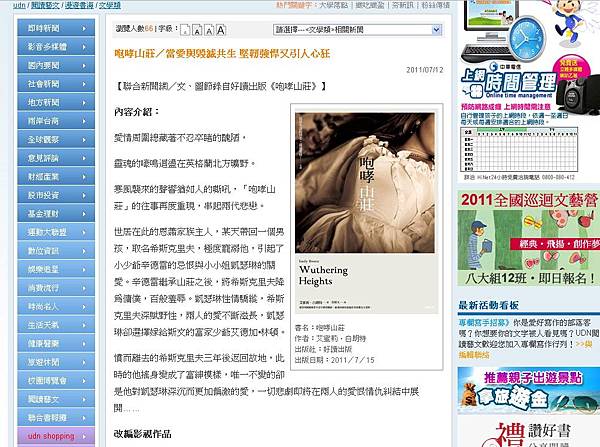Screen dimensions: 600x447
Task: Click the 出版日期:2011/7/15 line
Action: [x=334, y=360]
